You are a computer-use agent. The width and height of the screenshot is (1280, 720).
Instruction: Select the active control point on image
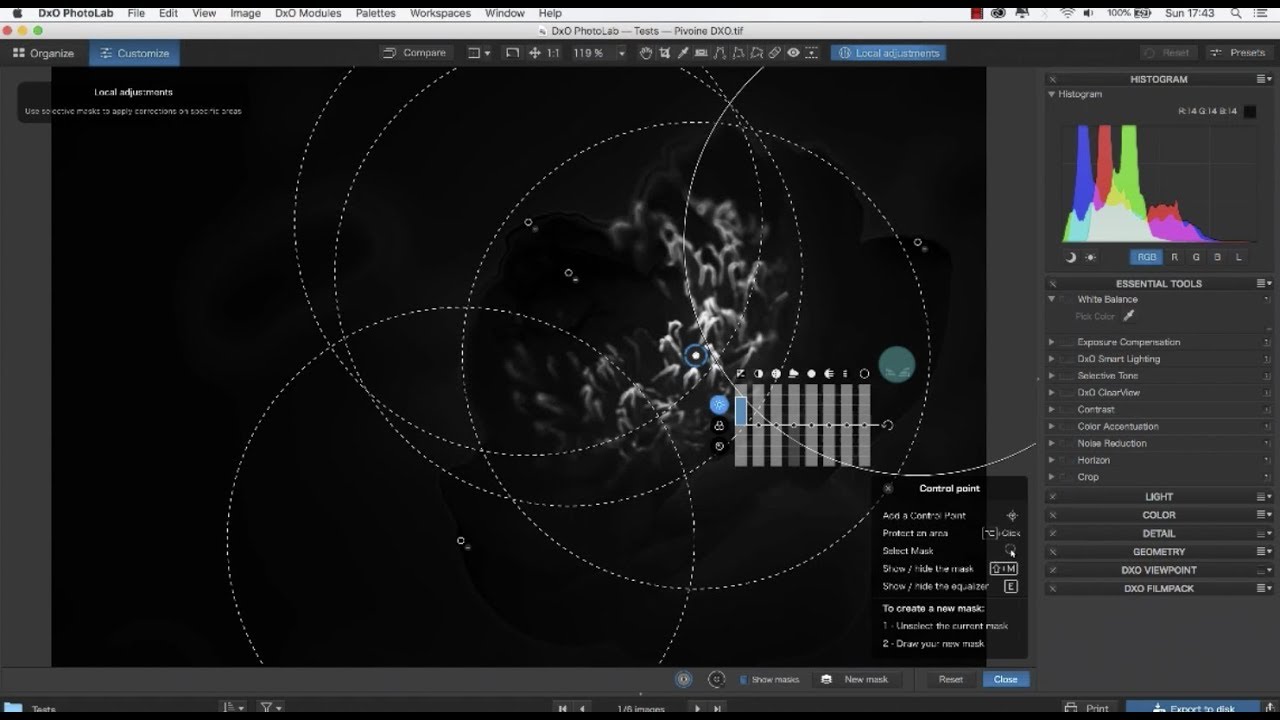(696, 355)
